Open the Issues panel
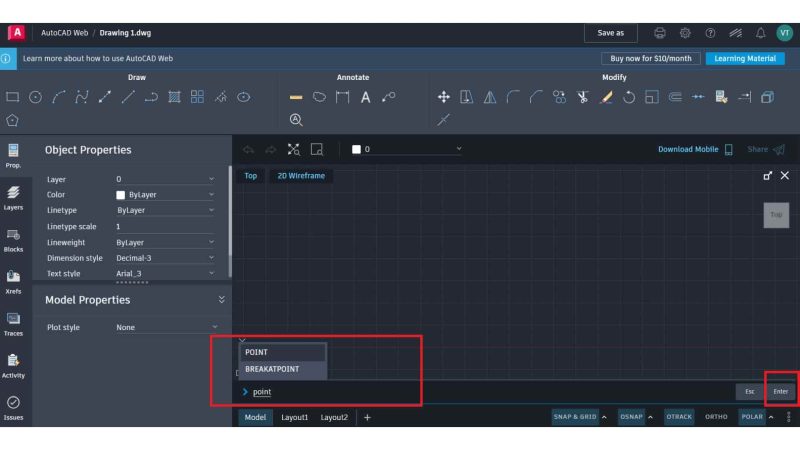Viewport: 800px width, 450px height. pyautogui.click(x=13, y=408)
